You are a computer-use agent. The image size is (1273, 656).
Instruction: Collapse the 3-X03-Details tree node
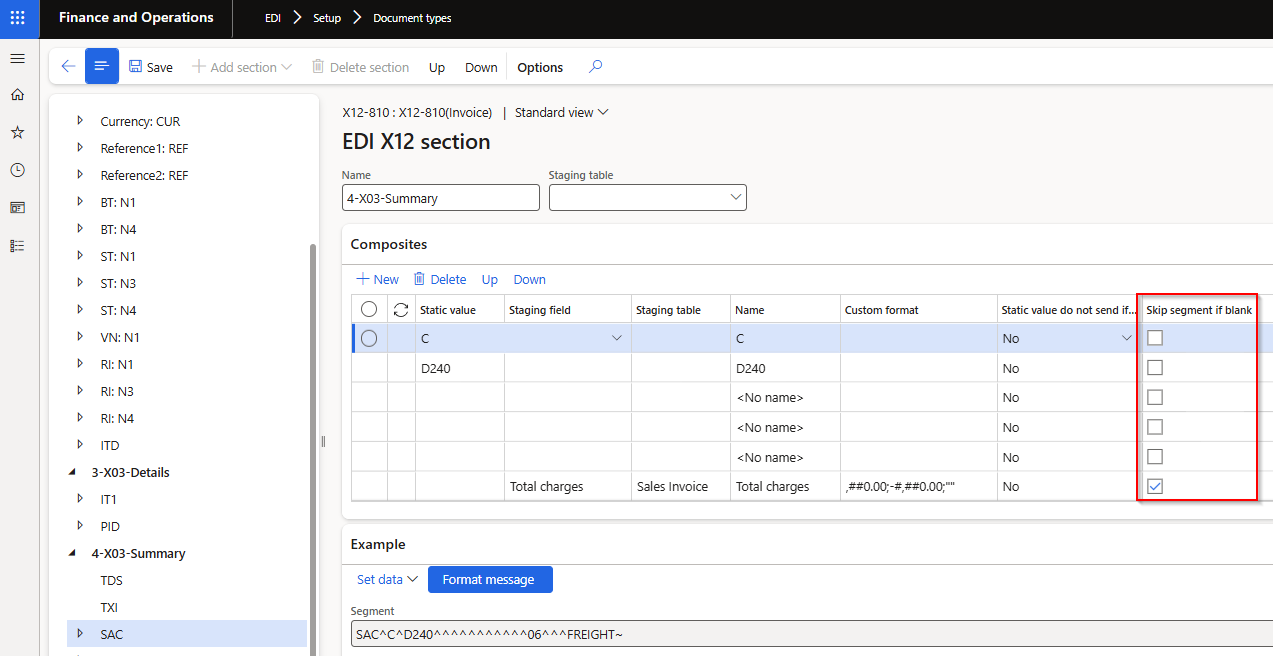click(x=72, y=472)
